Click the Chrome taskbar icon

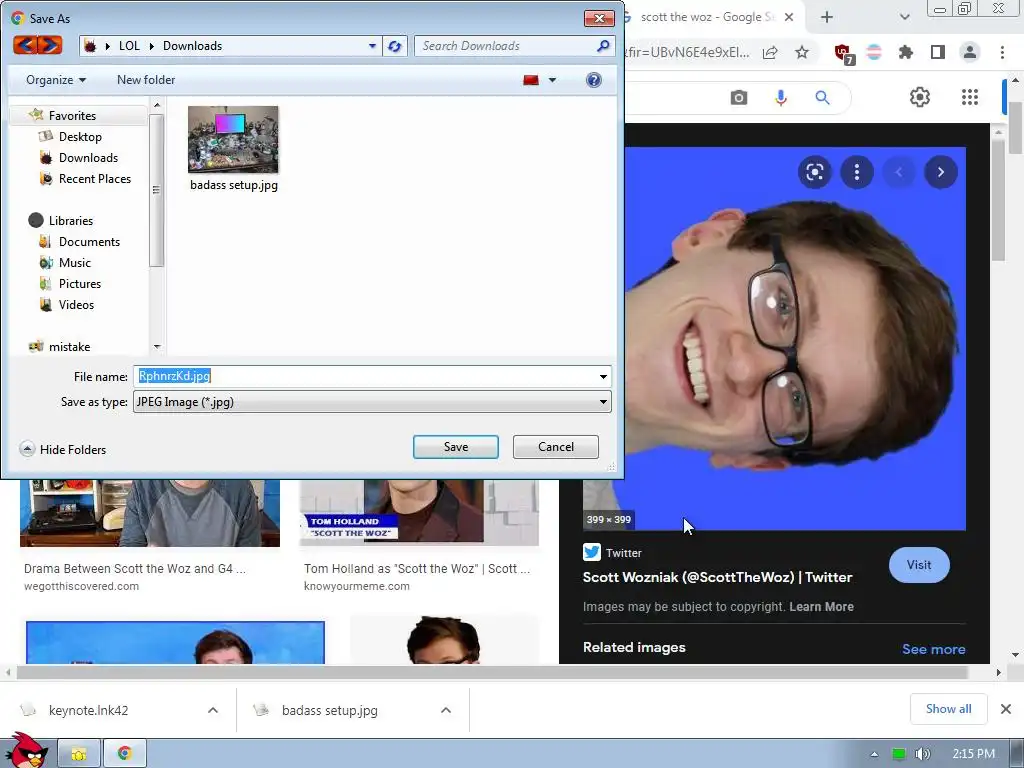tap(125, 754)
